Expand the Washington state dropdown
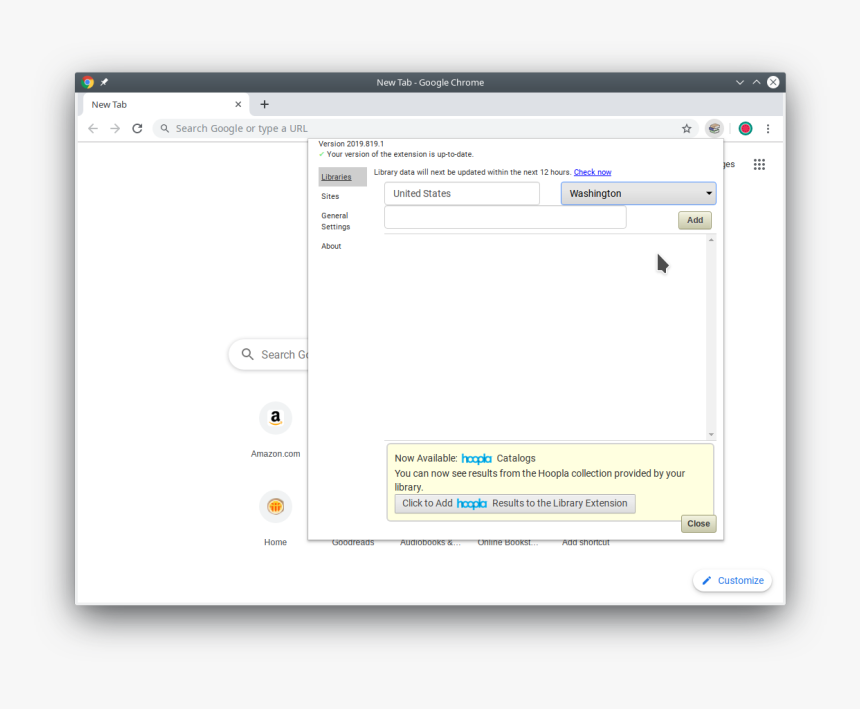 coord(638,194)
